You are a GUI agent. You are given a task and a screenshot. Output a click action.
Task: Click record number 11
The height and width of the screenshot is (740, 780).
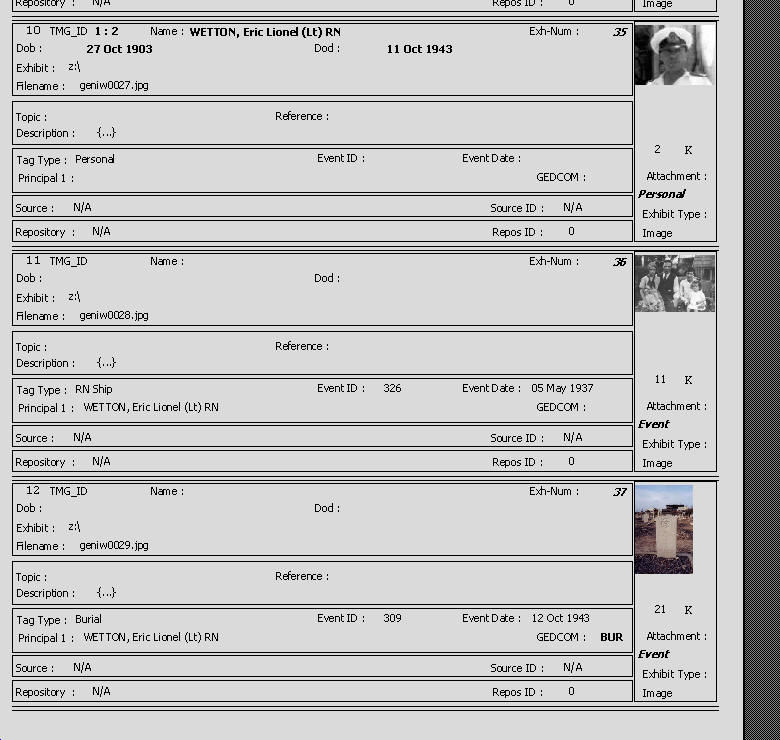point(33,260)
